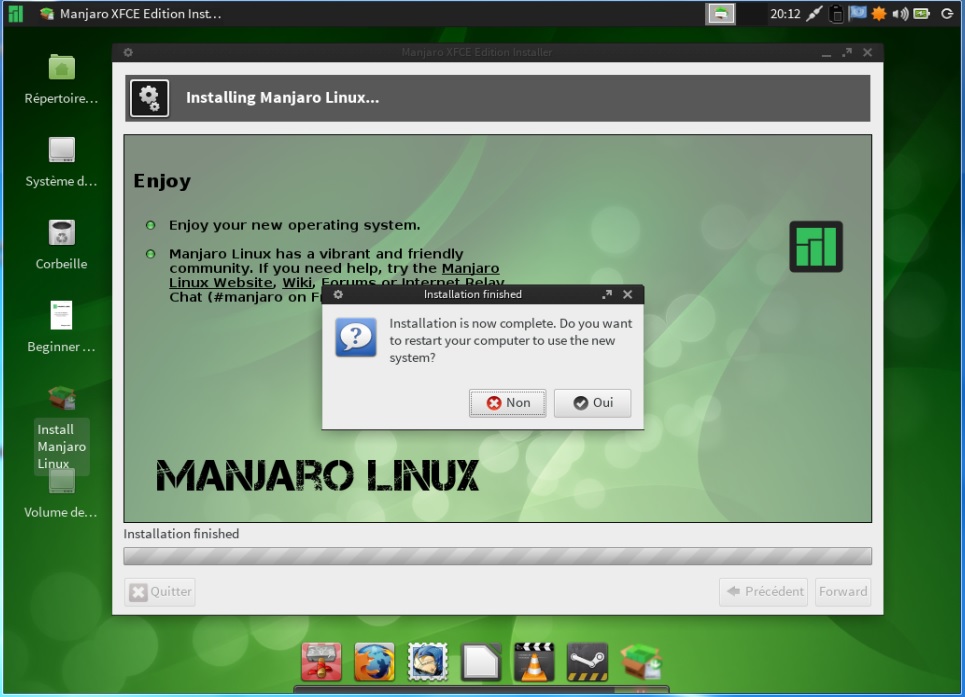
Task: Open the Système de fichiers desktop icon
Action: (62, 149)
